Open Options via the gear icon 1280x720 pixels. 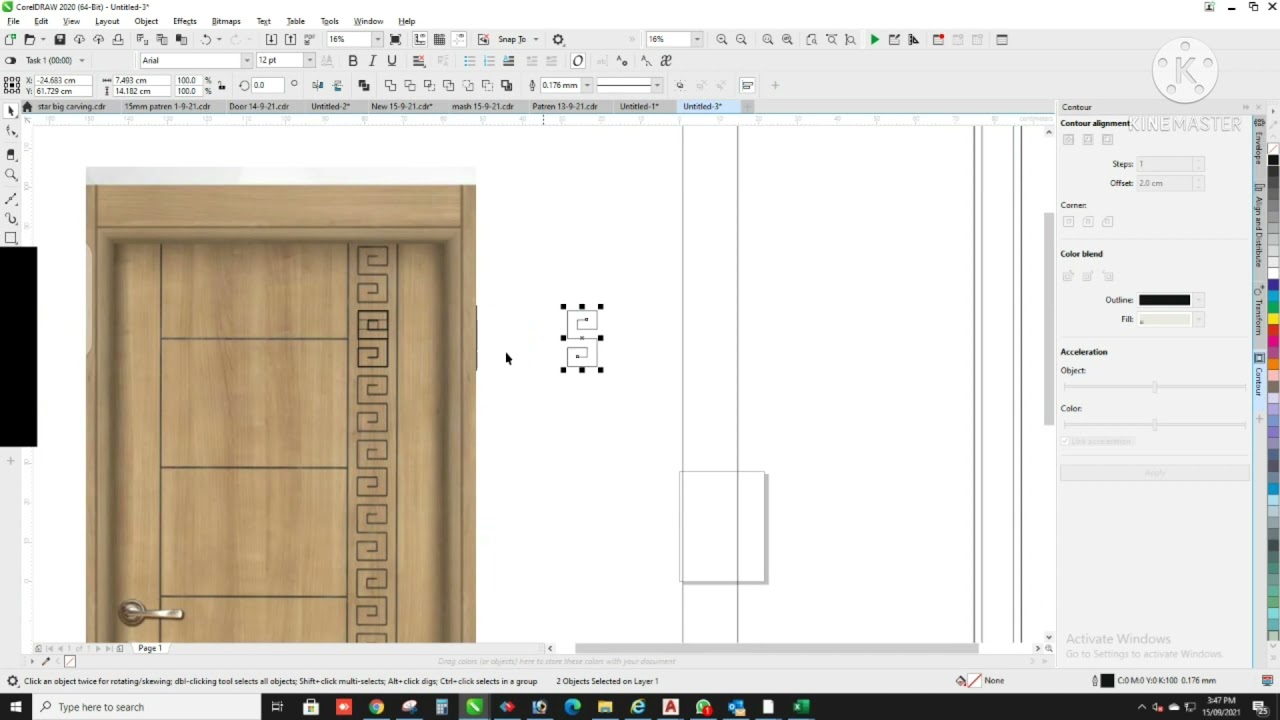558,40
